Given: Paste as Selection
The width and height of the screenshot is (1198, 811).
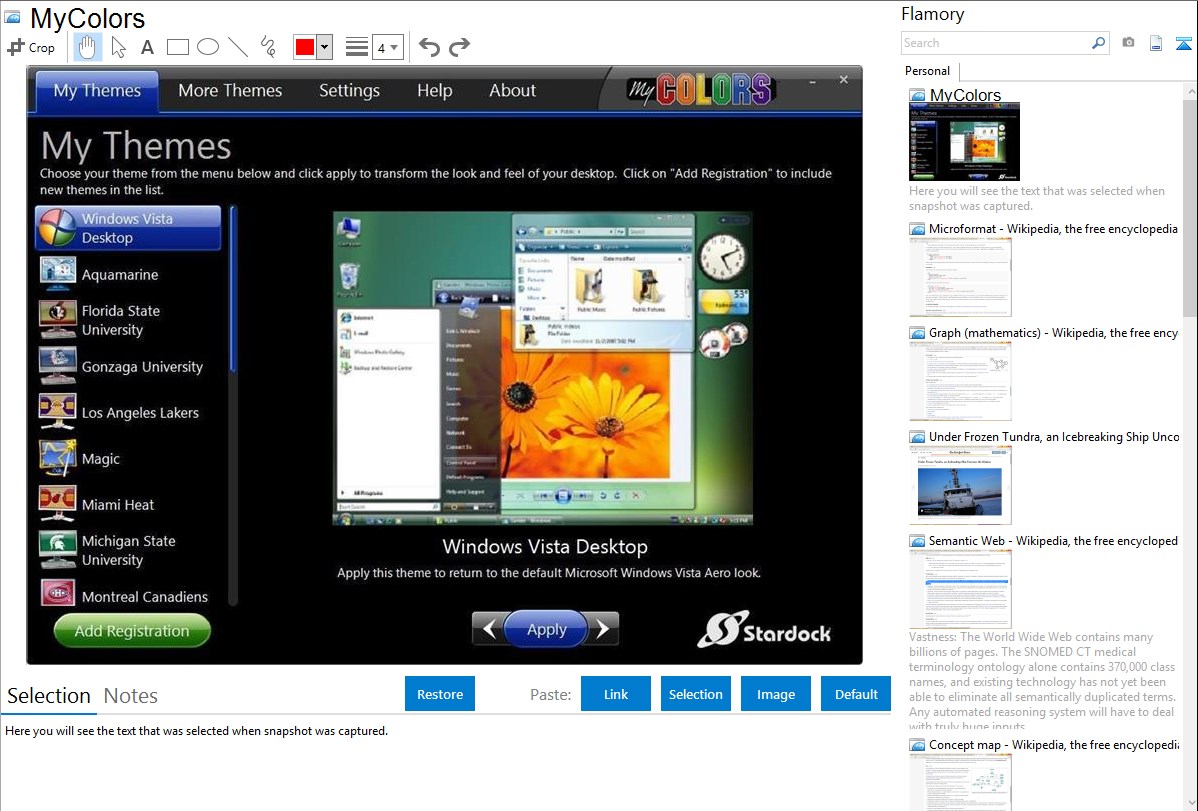Looking at the screenshot, I should 695,694.
